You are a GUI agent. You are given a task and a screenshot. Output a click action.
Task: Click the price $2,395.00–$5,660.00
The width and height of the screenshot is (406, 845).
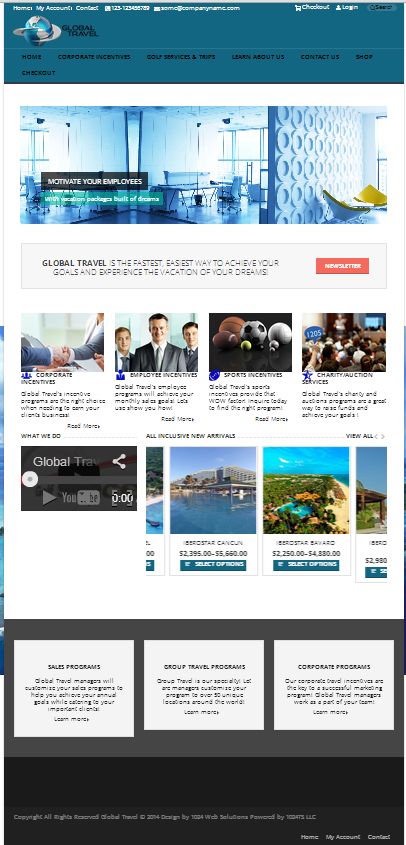tap(213, 553)
